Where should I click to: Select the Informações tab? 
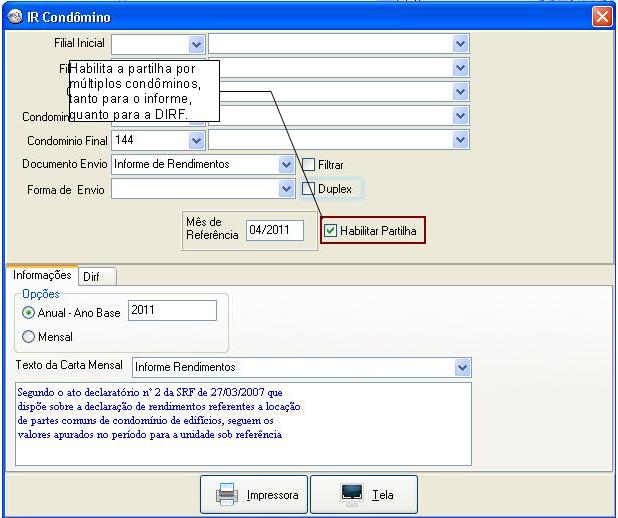42,275
